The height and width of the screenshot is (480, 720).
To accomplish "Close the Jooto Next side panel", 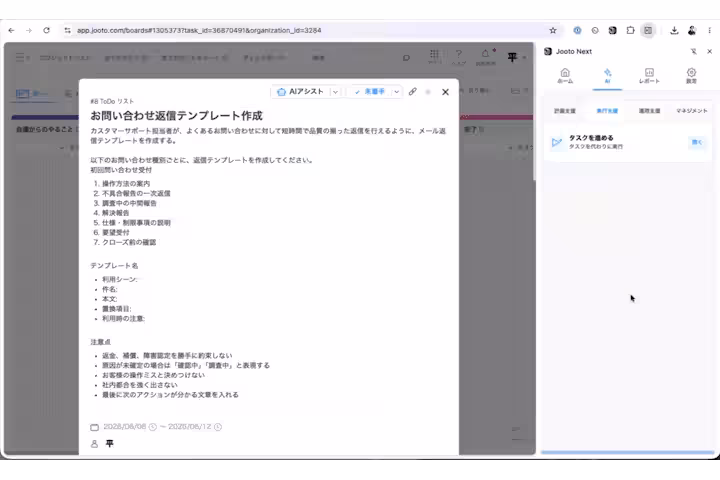I will [709, 51].
